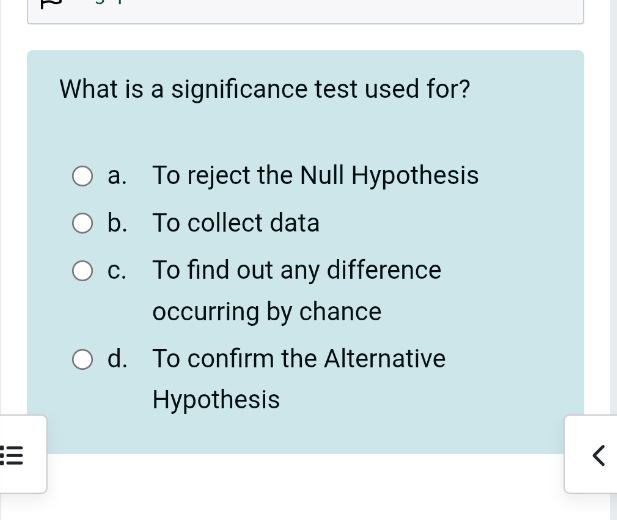Choose the radio button for option c
The width and height of the screenshot is (617, 520).
coord(82,271)
